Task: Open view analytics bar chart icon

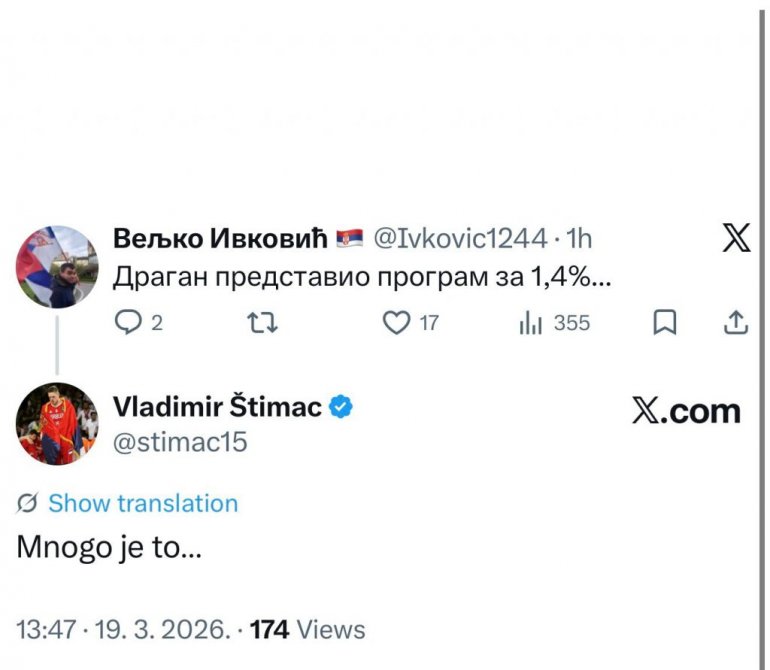Action: 529,322
